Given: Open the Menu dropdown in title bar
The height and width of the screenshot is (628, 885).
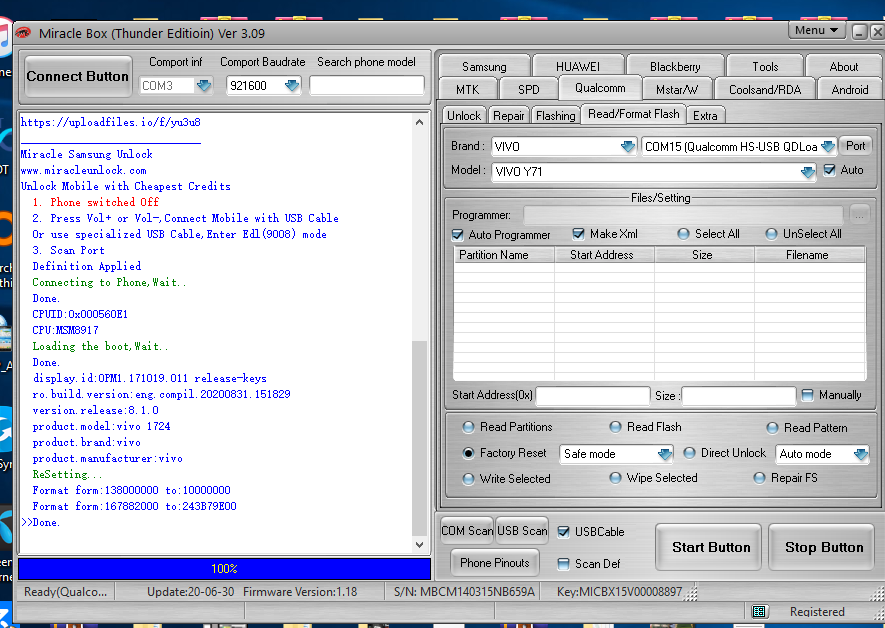Looking at the screenshot, I should click(x=816, y=30).
